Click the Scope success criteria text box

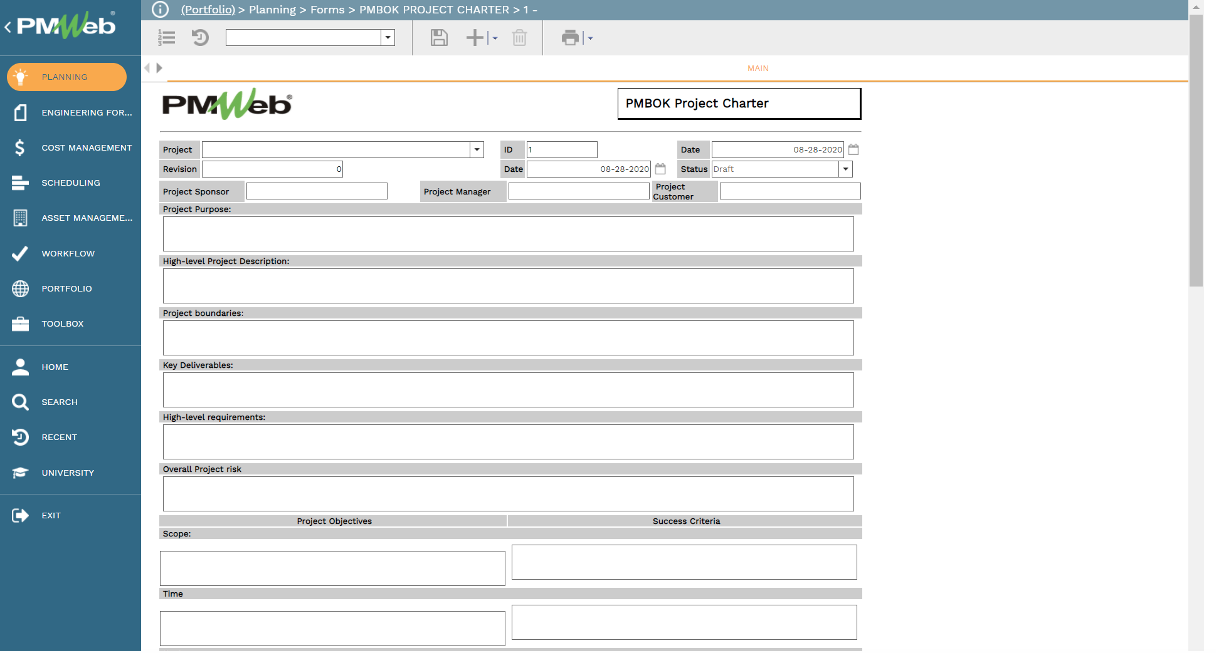(684, 562)
